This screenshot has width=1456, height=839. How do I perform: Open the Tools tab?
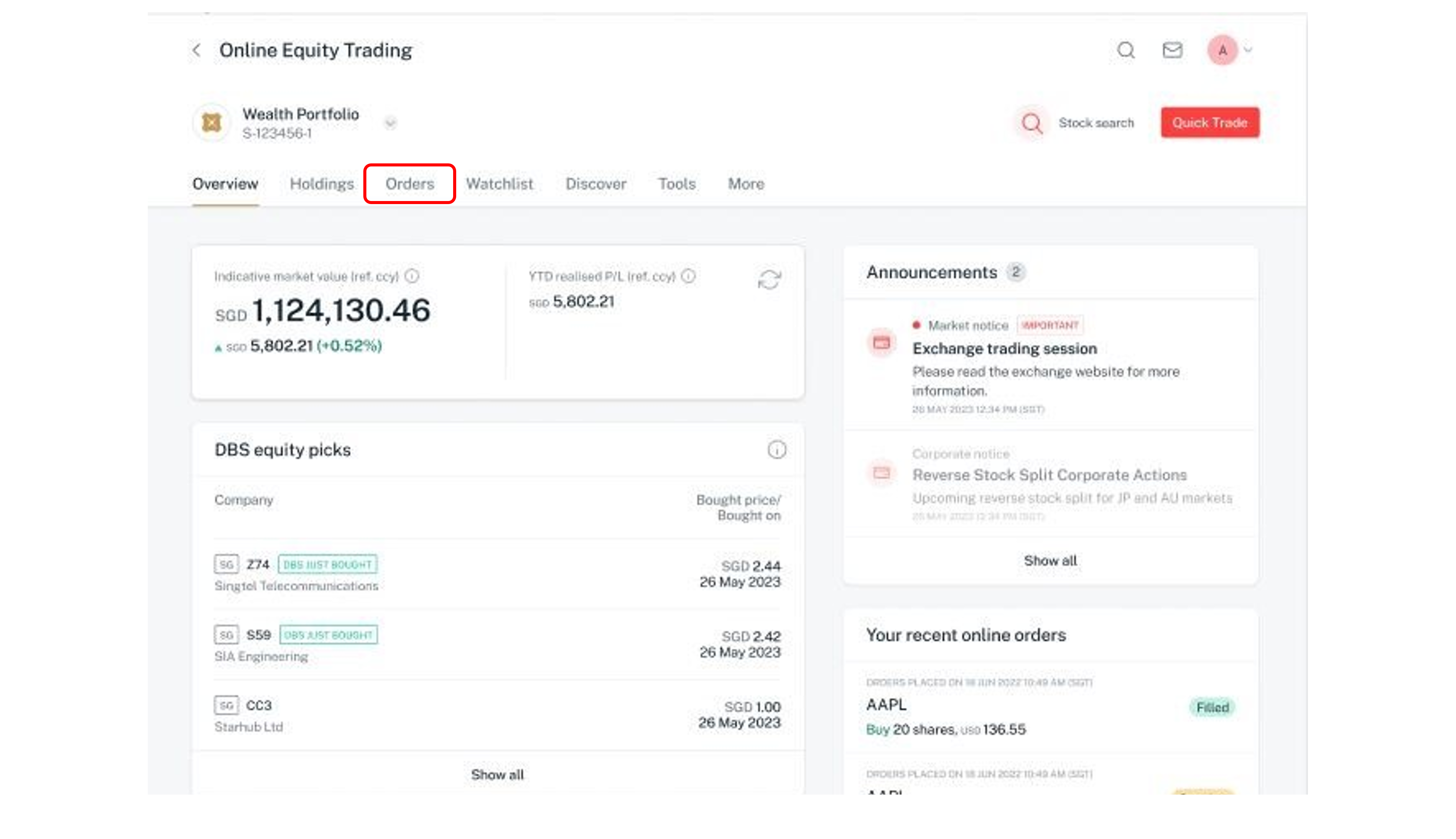coord(677,184)
